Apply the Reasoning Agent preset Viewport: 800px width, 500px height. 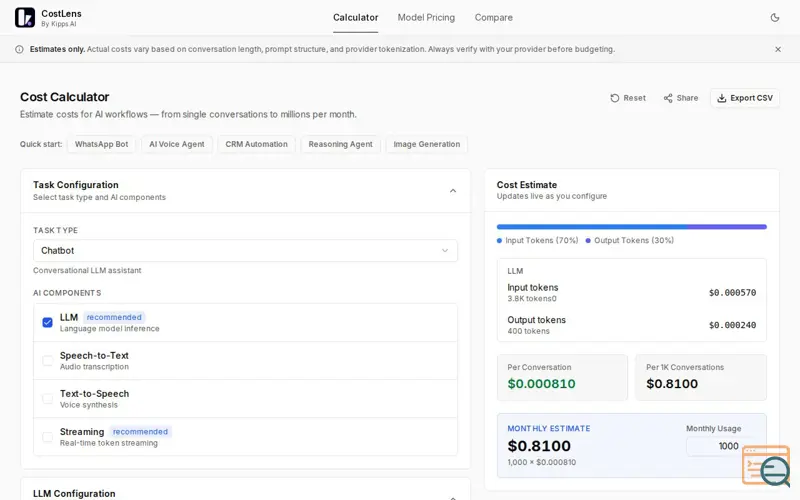340,144
